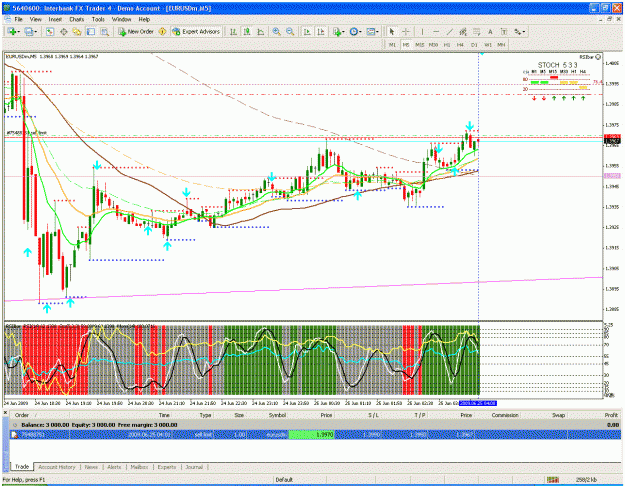Switch chart to bar chart style
Image resolution: width=625 pixels, height=486 pixels.
pyautogui.click(x=234, y=31)
